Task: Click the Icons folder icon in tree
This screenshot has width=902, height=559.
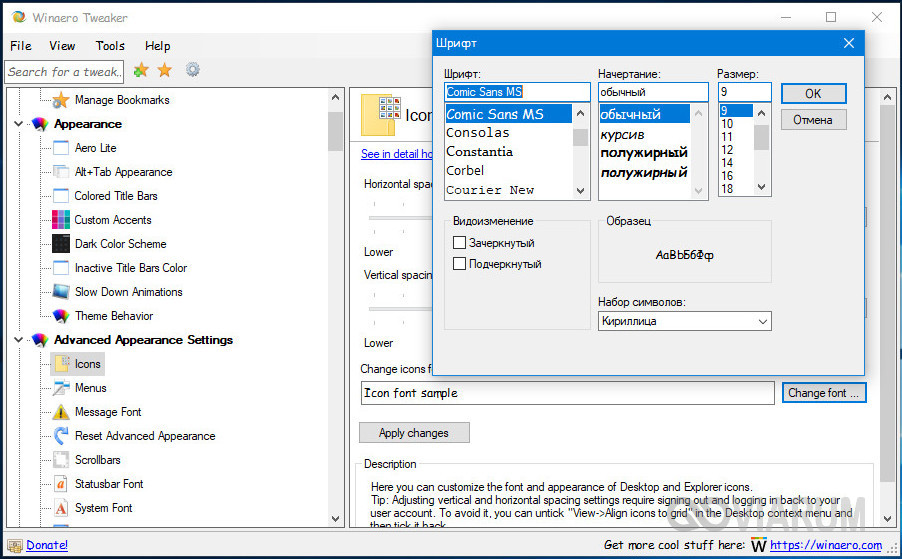Action: pyautogui.click(x=62, y=363)
